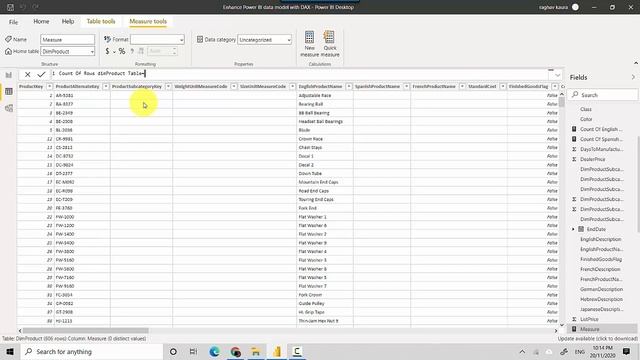Image resolution: width=640 pixels, height=360 pixels.
Task: Click the vertical table scrollbar
Action: [562, 102]
